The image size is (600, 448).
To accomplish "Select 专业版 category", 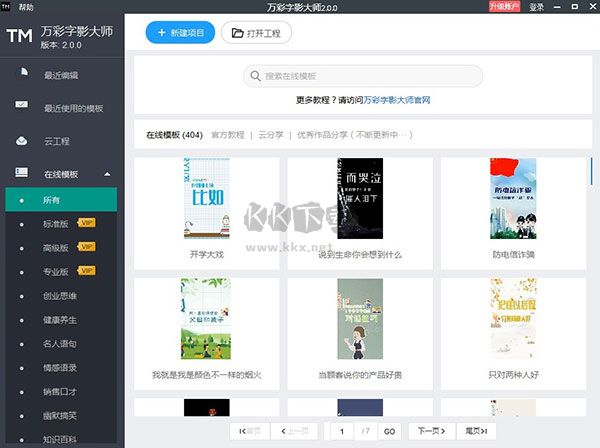I will [56, 272].
